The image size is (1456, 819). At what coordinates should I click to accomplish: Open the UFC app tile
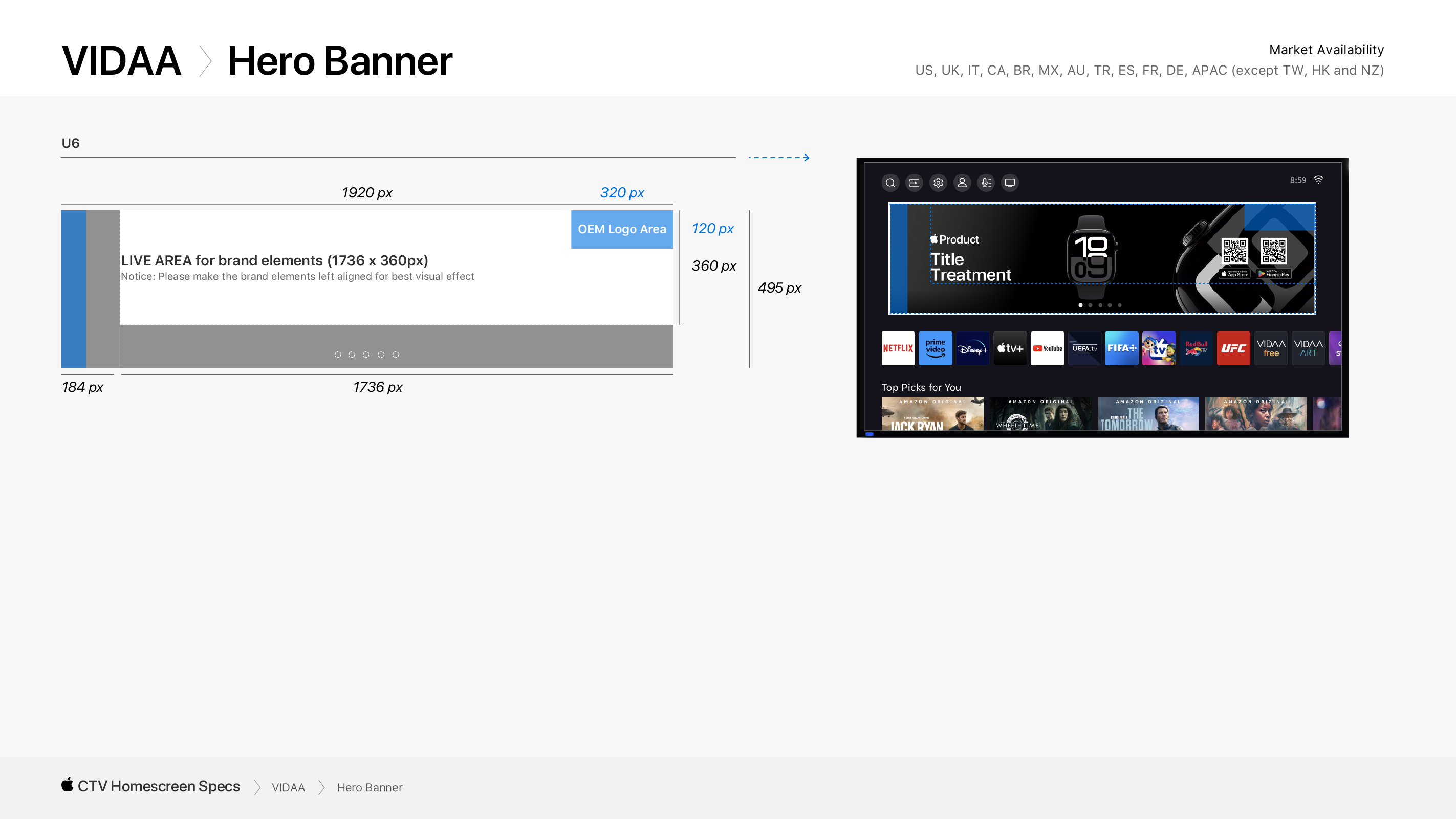pyautogui.click(x=1233, y=348)
